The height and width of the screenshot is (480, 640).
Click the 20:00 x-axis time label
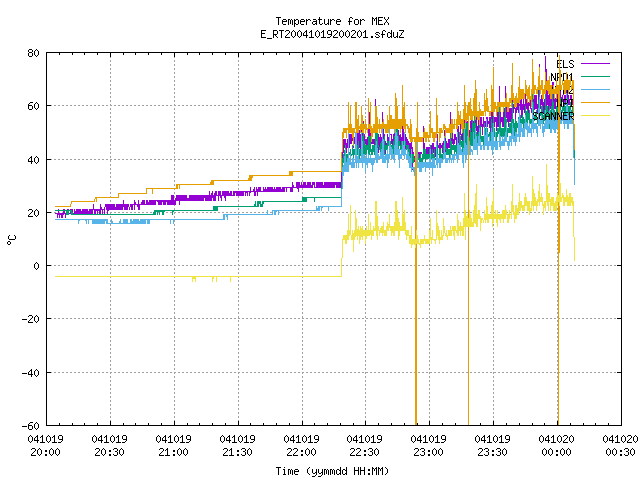point(45,452)
